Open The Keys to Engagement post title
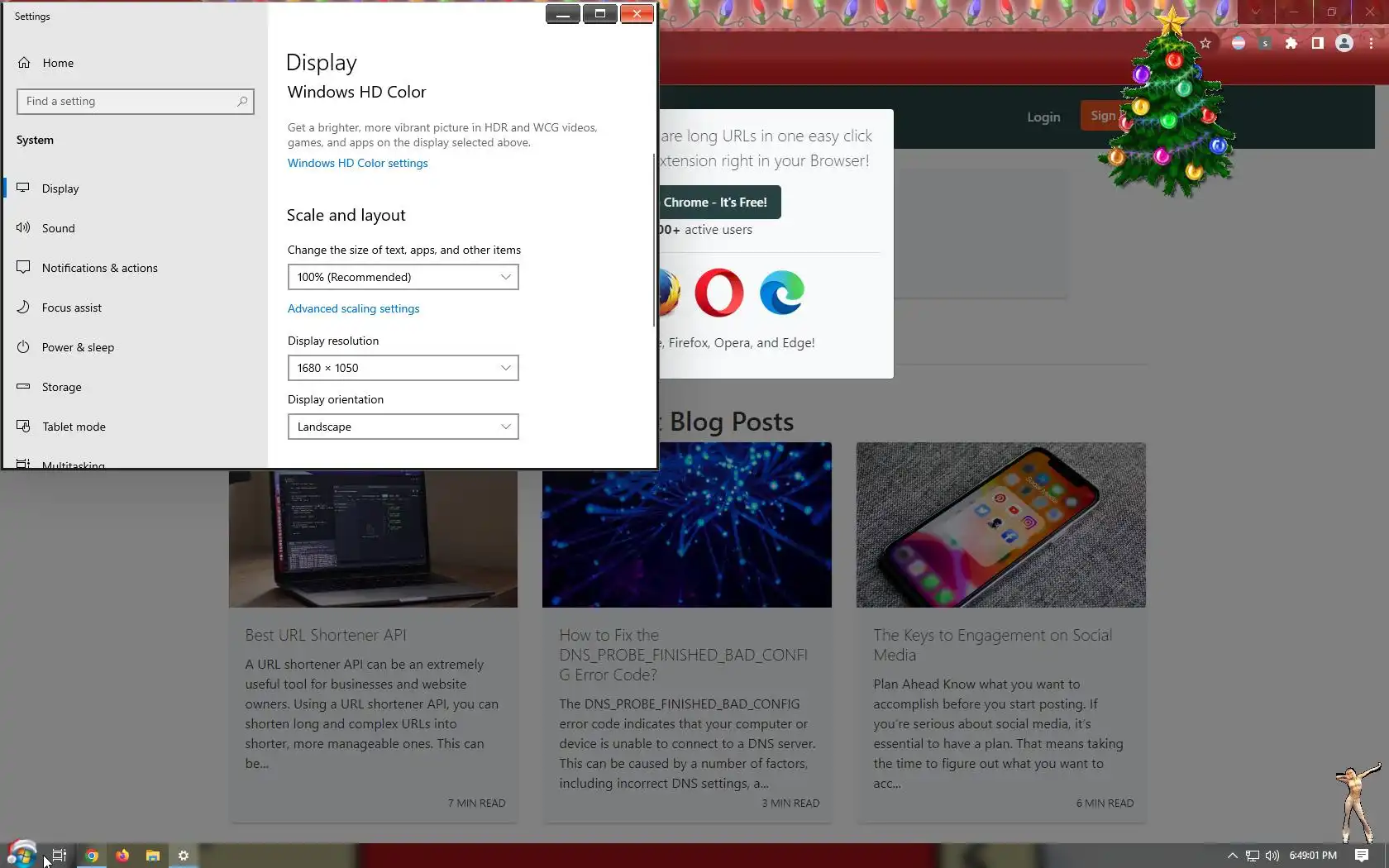Viewport: 1389px width, 868px height. click(992, 645)
